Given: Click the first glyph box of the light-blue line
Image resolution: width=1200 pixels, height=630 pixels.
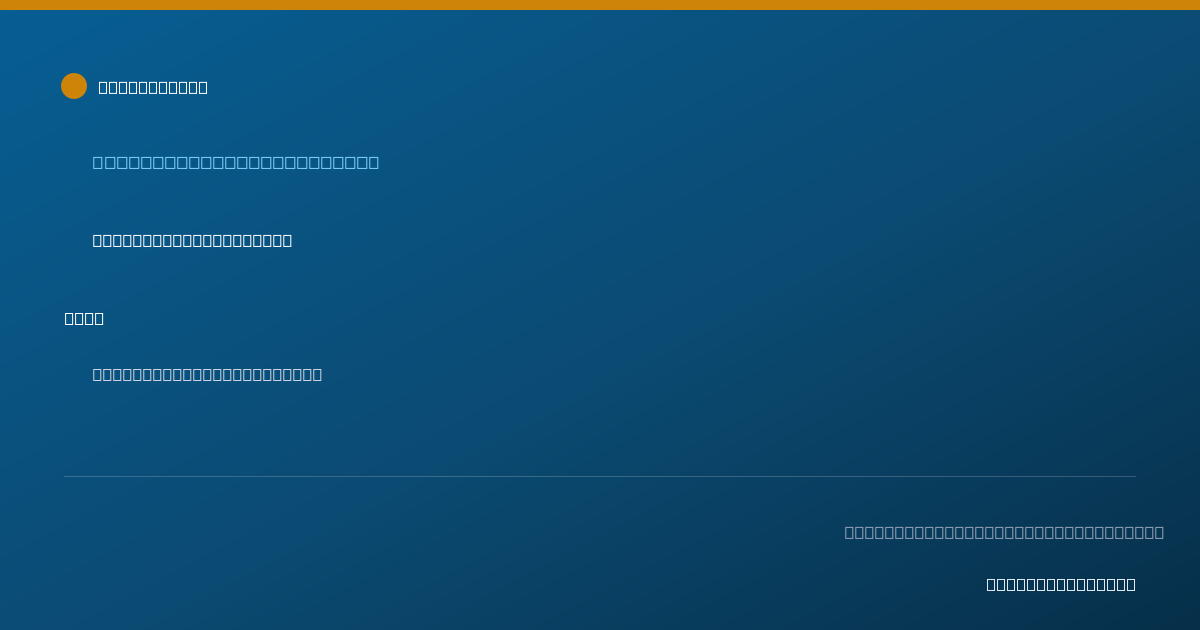Looking at the screenshot, I should click(x=98, y=162).
